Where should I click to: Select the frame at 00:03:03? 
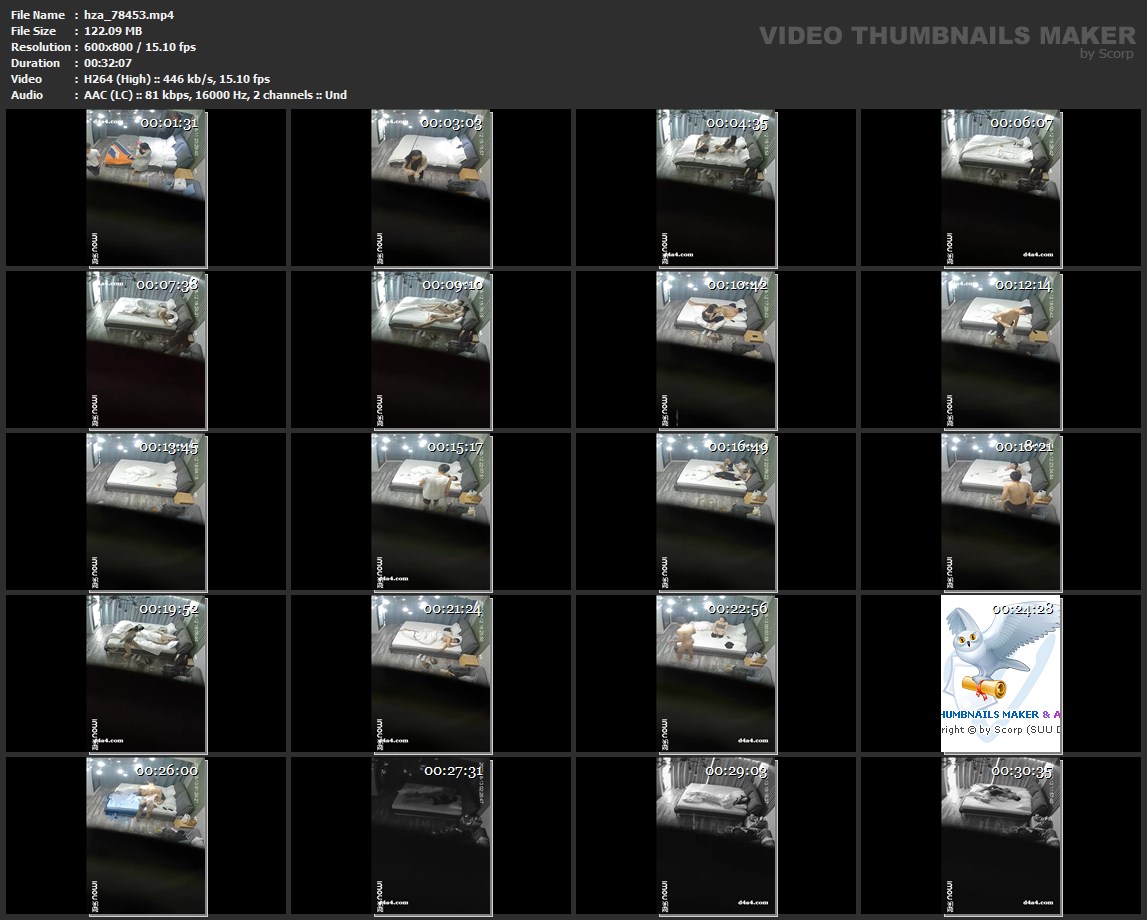tap(431, 188)
